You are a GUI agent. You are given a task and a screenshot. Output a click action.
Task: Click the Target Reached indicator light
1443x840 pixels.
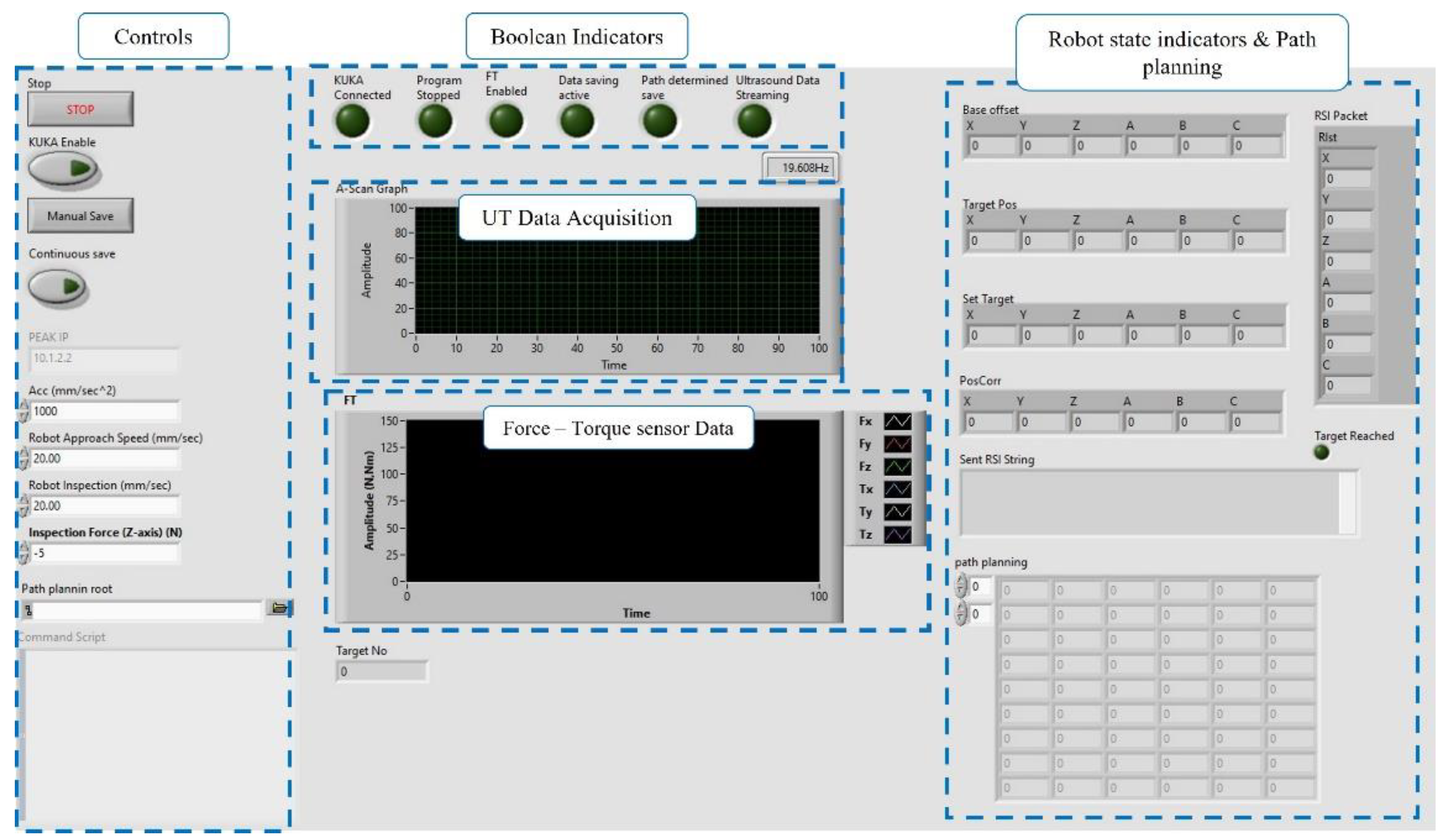click(x=1321, y=452)
